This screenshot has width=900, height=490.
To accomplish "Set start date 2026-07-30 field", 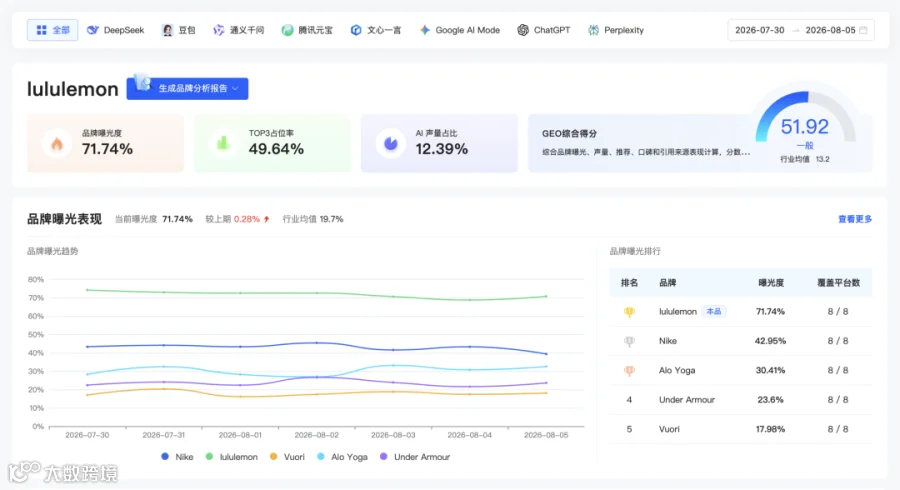I will click(759, 30).
